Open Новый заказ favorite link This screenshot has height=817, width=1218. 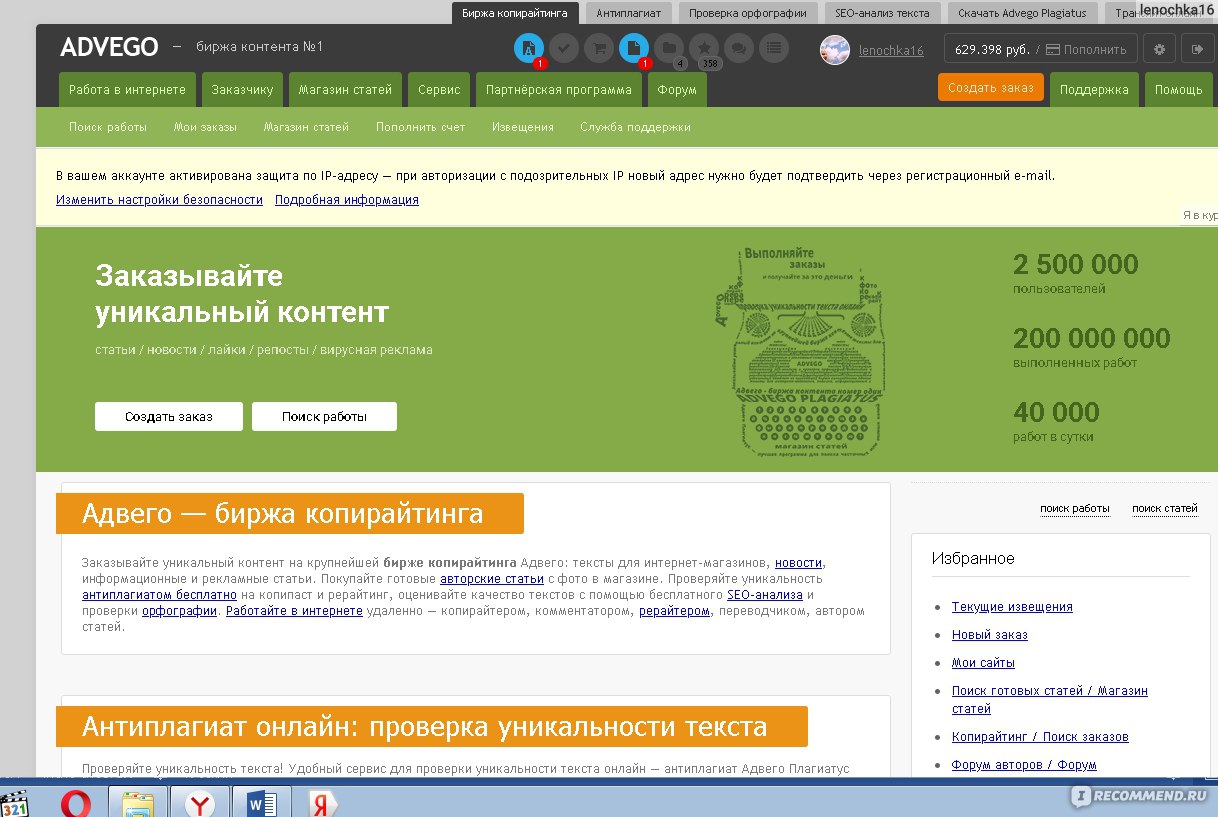coord(990,635)
